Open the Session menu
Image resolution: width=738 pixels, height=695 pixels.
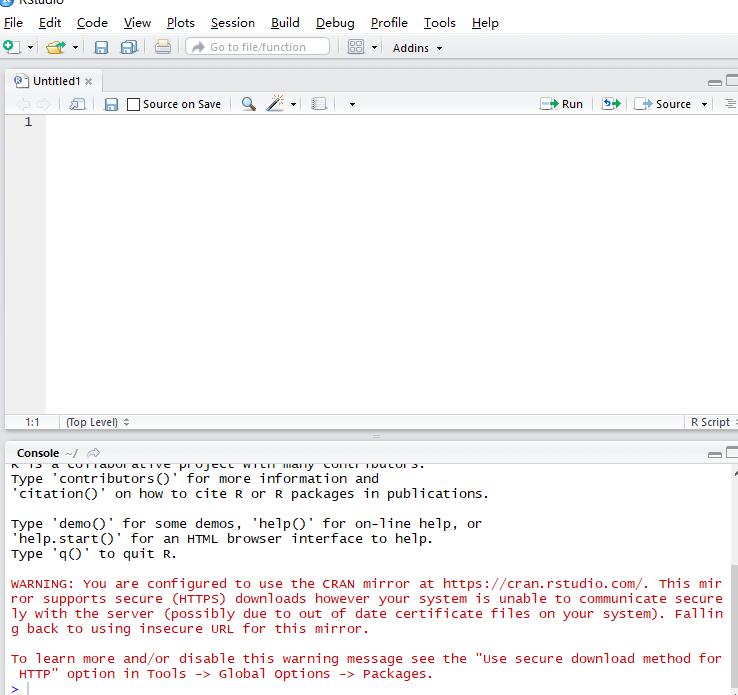pos(233,23)
